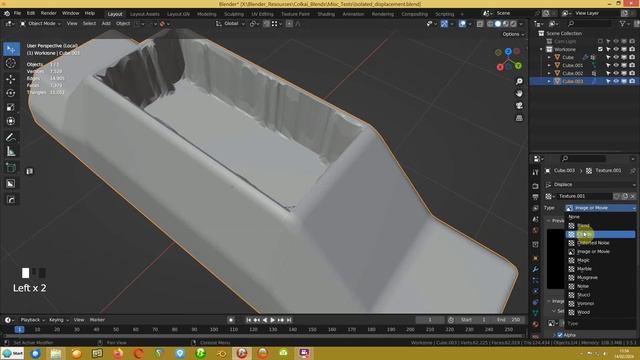
Task: Select the Rotate tool
Action: (x=11, y=93)
